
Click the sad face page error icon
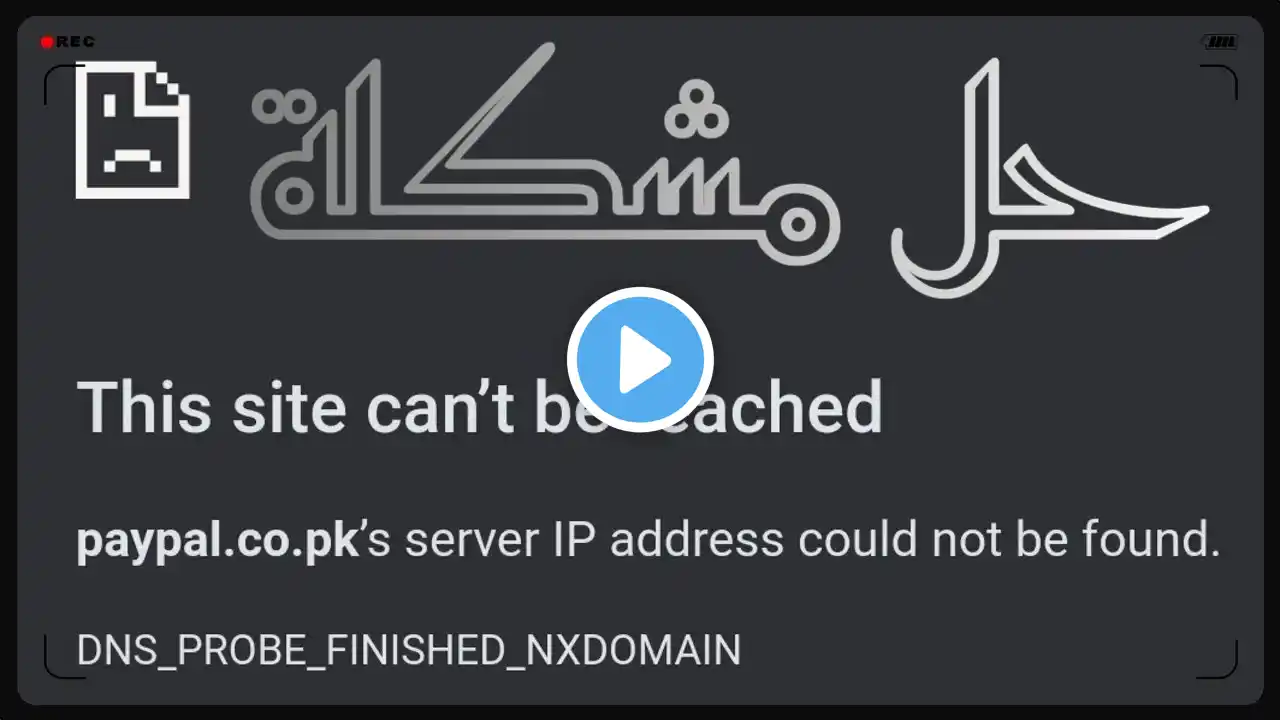(133, 130)
